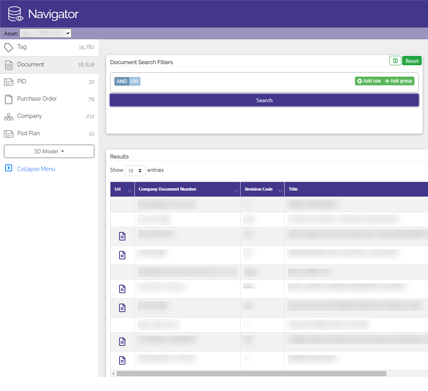Image resolution: width=428 pixels, height=391 pixels.
Task: Reset the document search filters
Action: coord(412,61)
